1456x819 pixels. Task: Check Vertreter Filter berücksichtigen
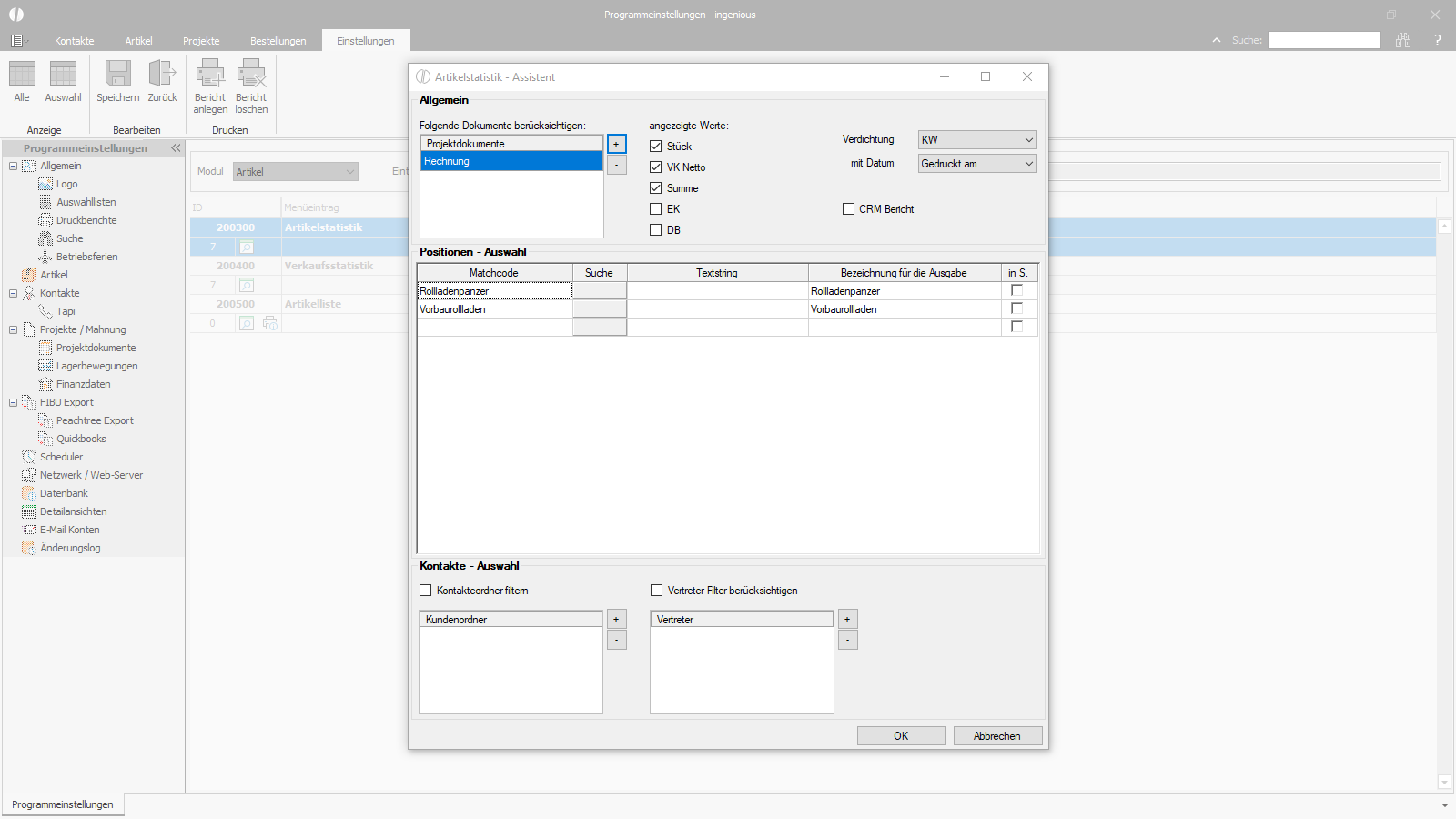[656, 590]
